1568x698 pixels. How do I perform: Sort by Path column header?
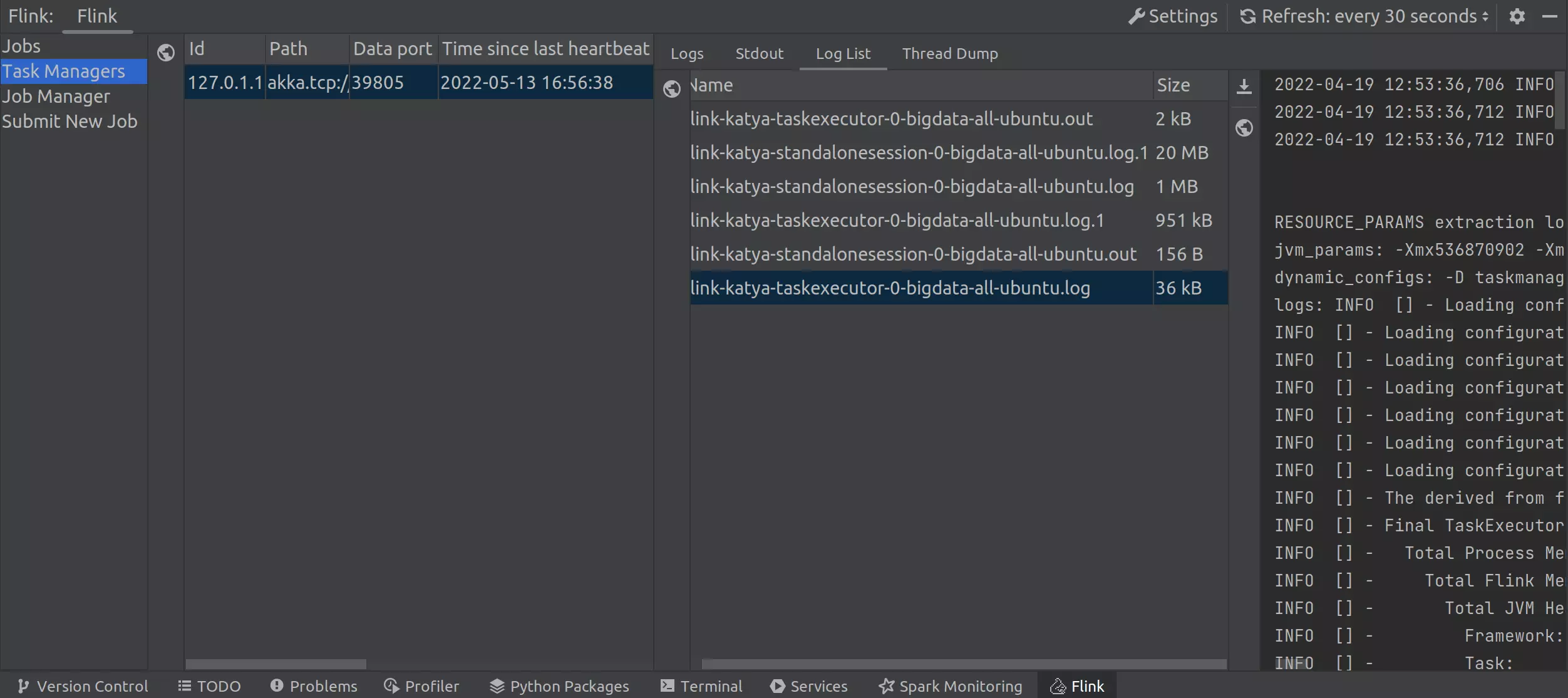click(x=307, y=49)
